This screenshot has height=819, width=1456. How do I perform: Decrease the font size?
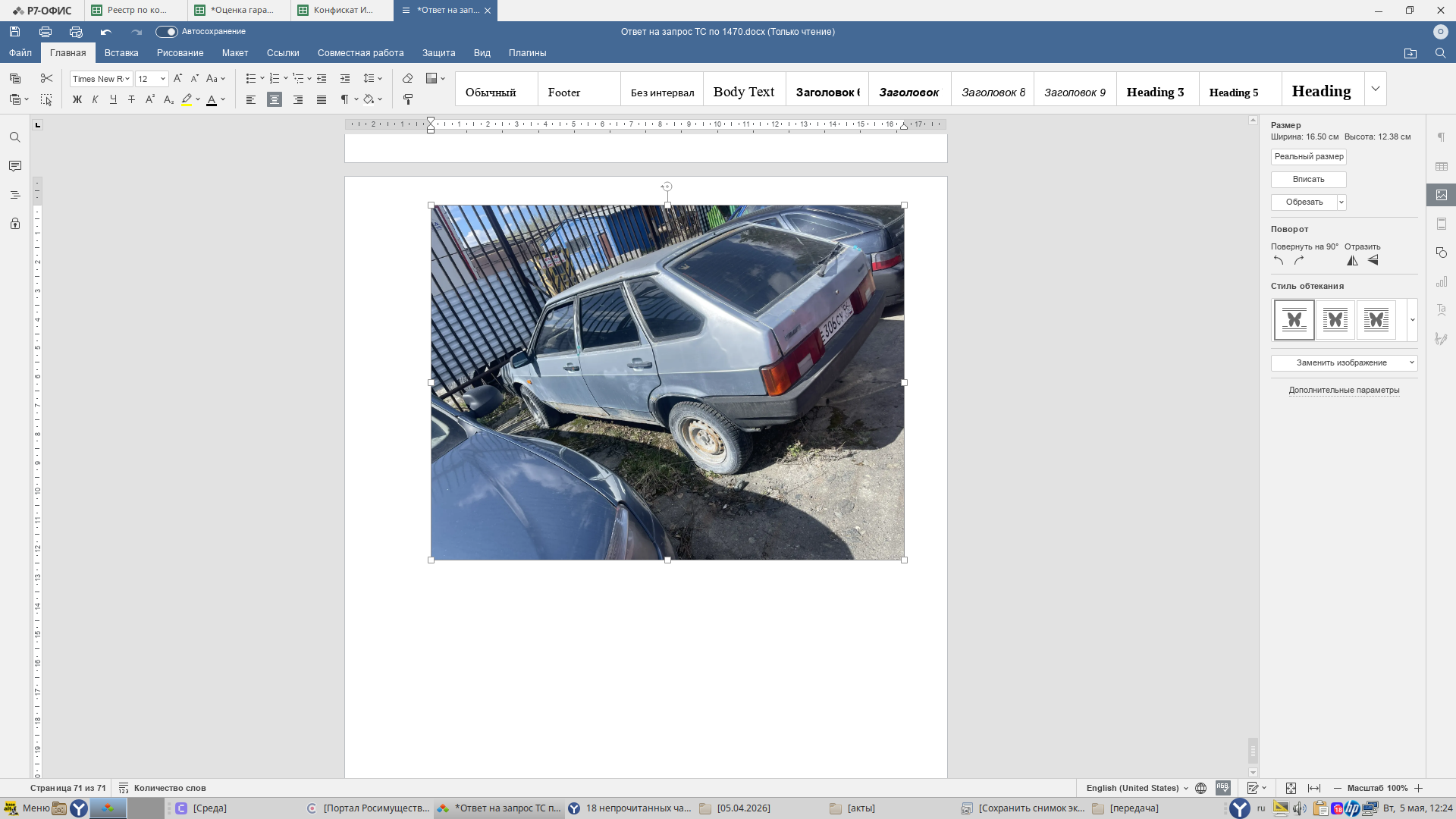[x=195, y=79]
